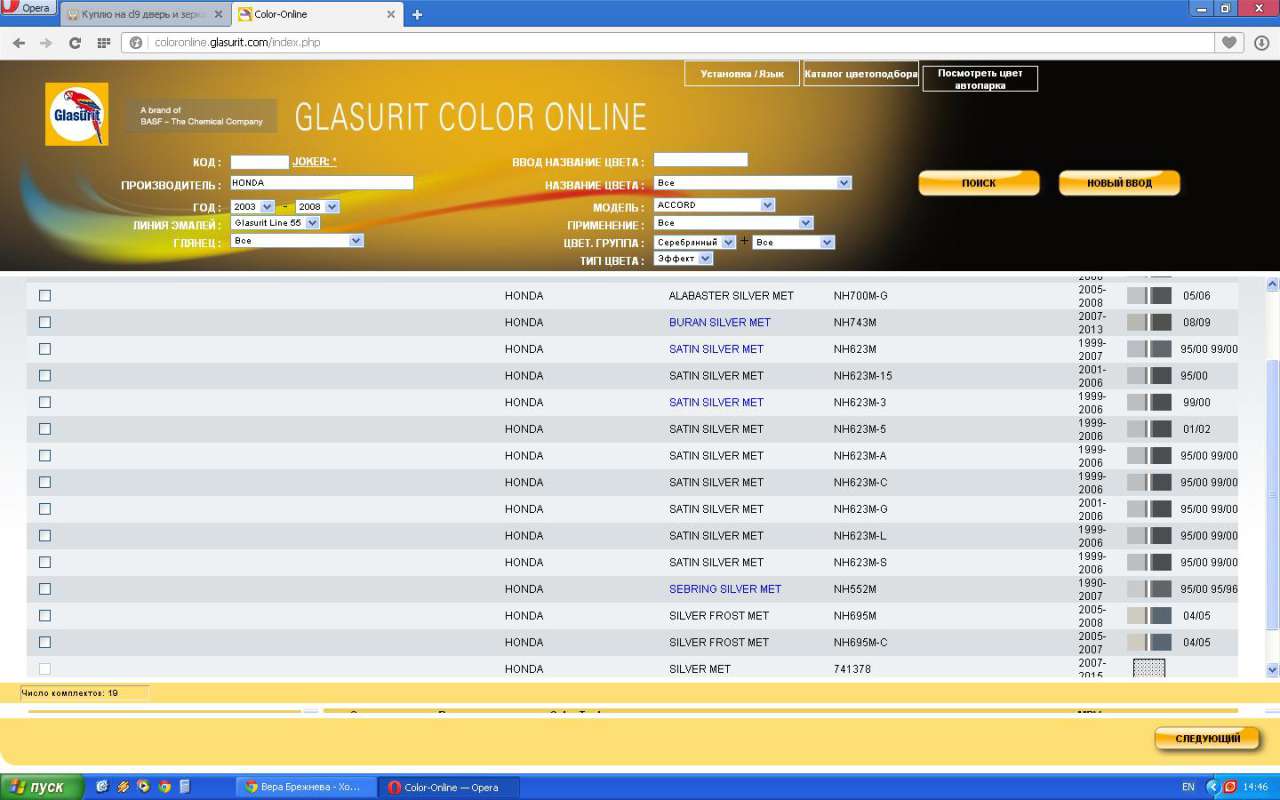This screenshot has width=1280, height=800.
Task: Open the downloads arrow icon
Action: click(x=1261, y=43)
